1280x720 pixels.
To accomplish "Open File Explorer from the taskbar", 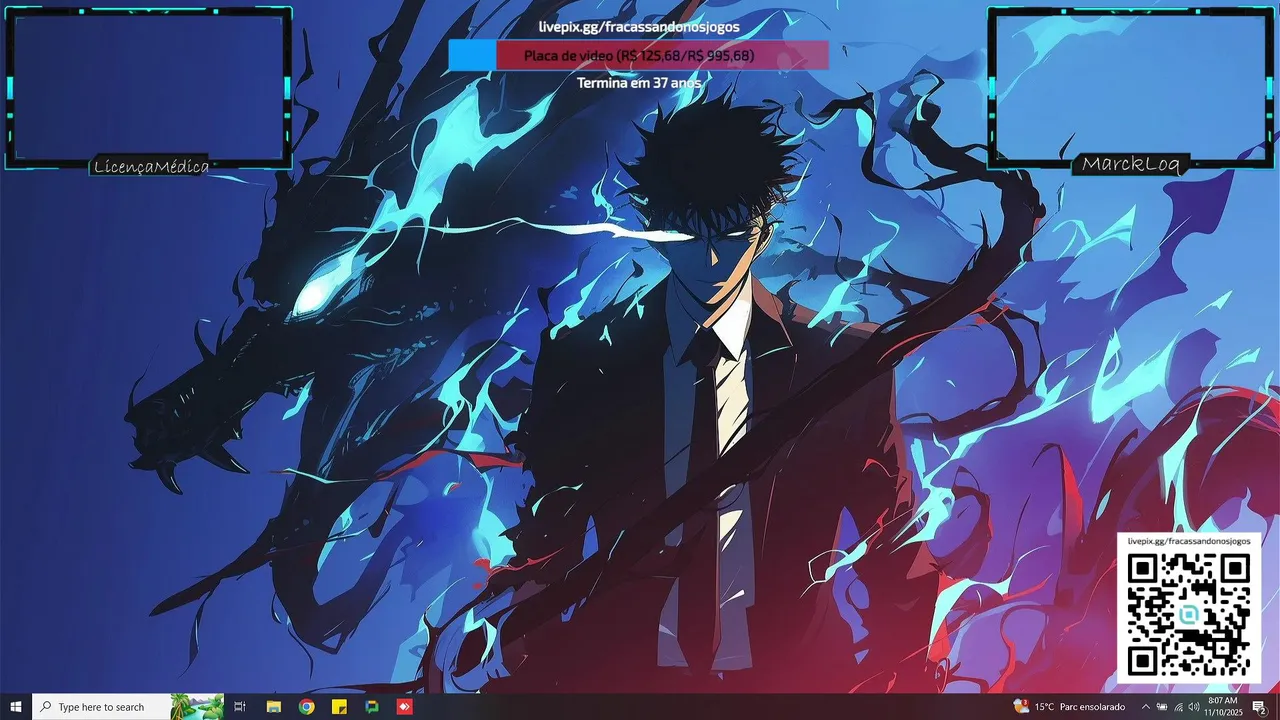I will pos(273,707).
